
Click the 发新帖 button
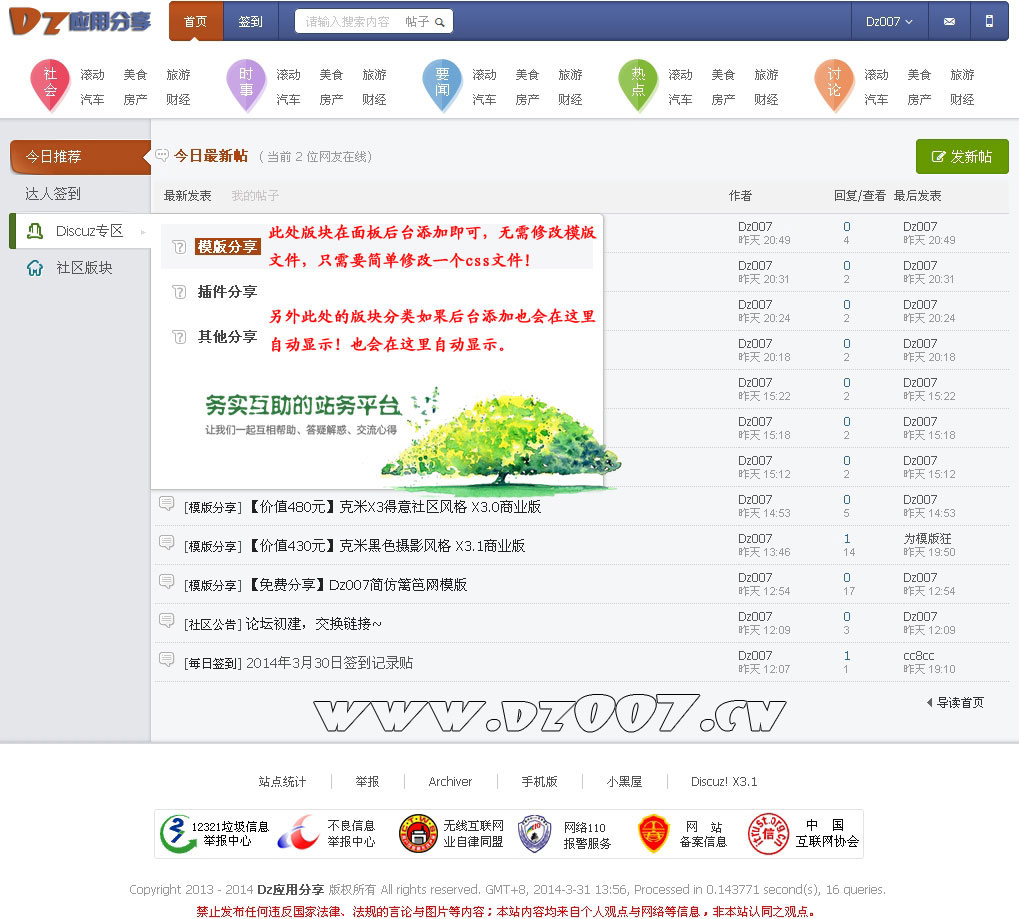(962, 157)
